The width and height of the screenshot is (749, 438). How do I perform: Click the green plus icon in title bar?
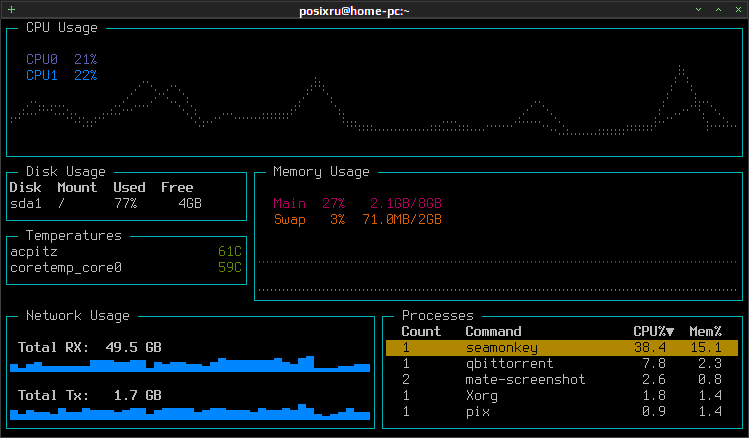click(11, 10)
